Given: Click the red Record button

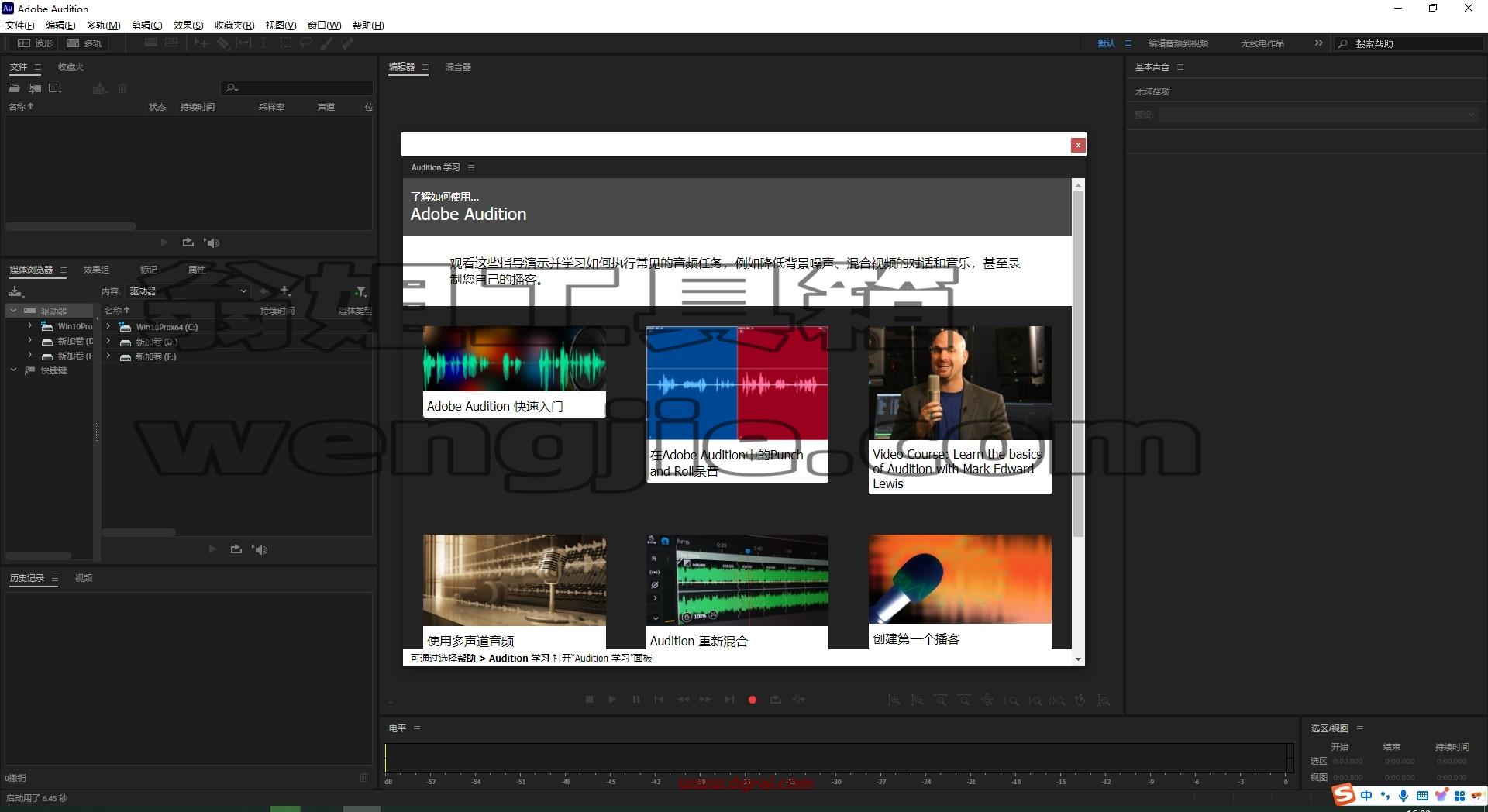Looking at the screenshot, I should click(752, 700).
